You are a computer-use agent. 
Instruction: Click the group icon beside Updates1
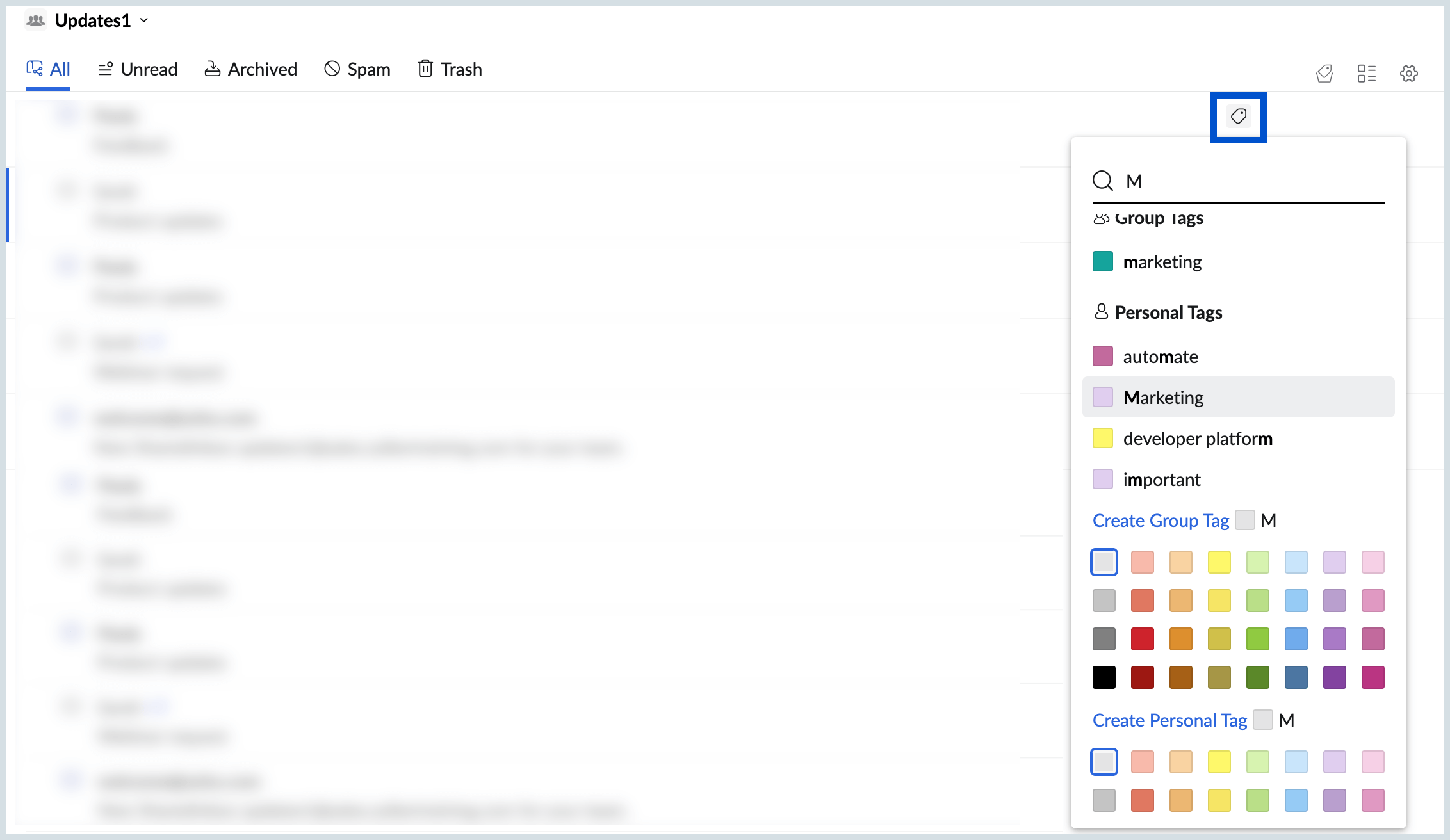(x=36, y=20)
